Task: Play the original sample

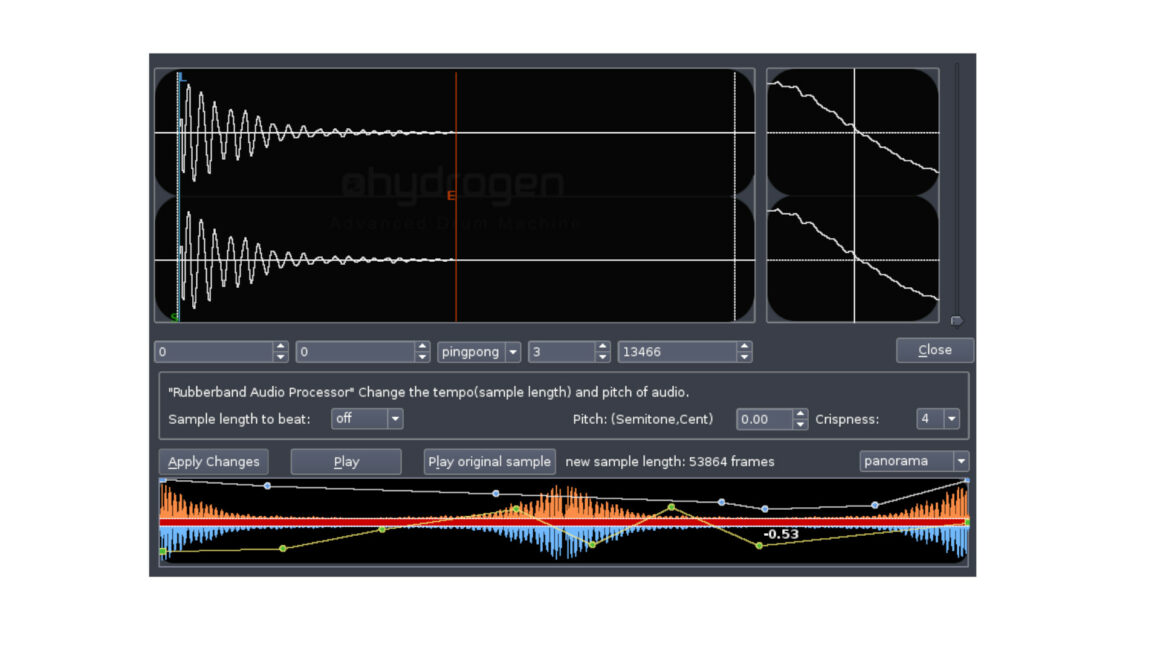Action: 489,461
